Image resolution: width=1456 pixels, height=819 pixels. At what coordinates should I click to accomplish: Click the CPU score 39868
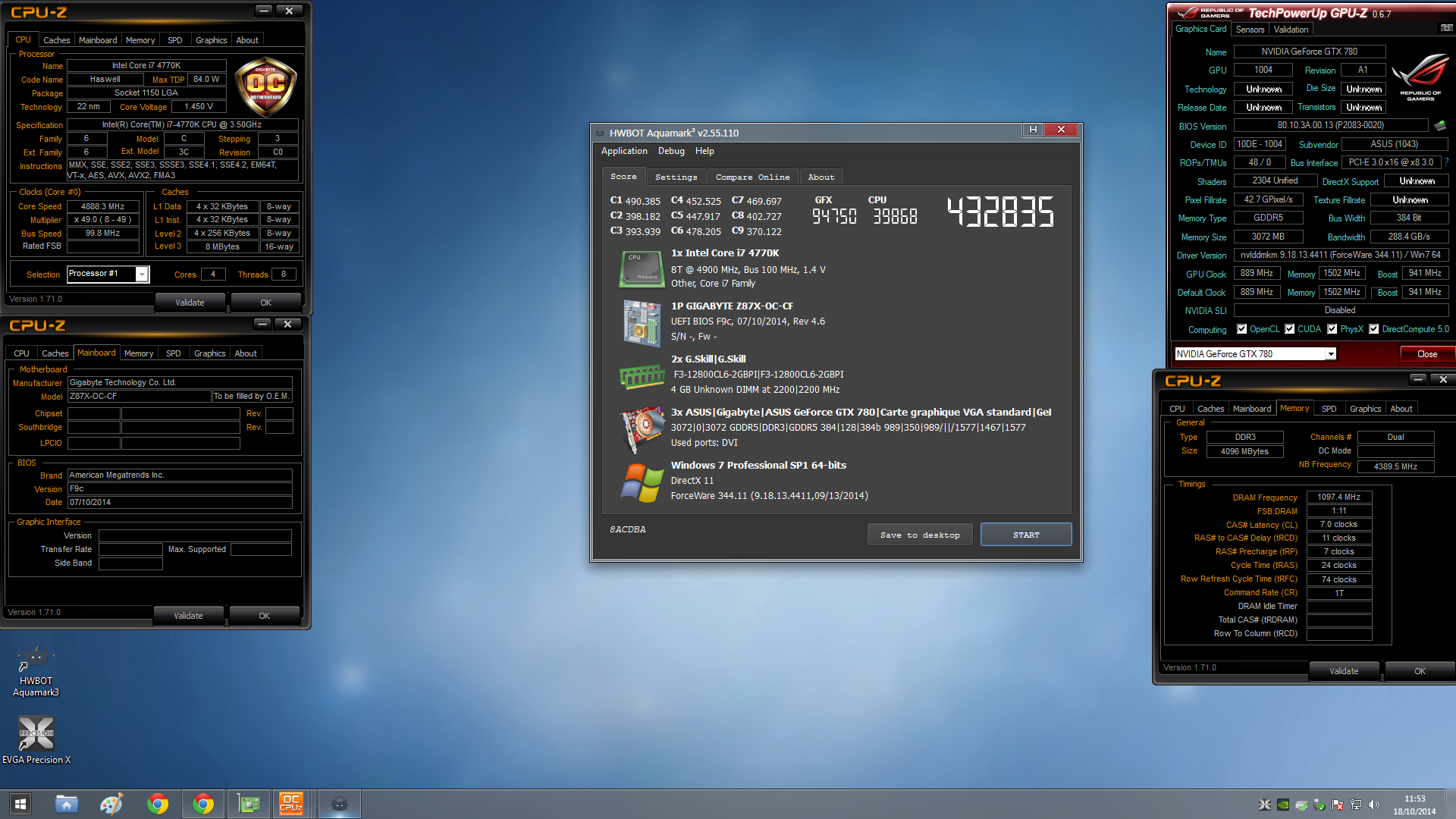coord(895,217)
